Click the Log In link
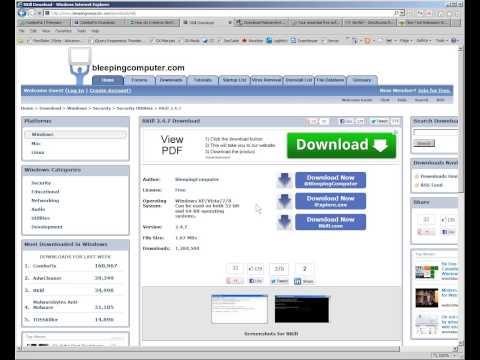This screenshot has height=360, width=480. [75, 91]
